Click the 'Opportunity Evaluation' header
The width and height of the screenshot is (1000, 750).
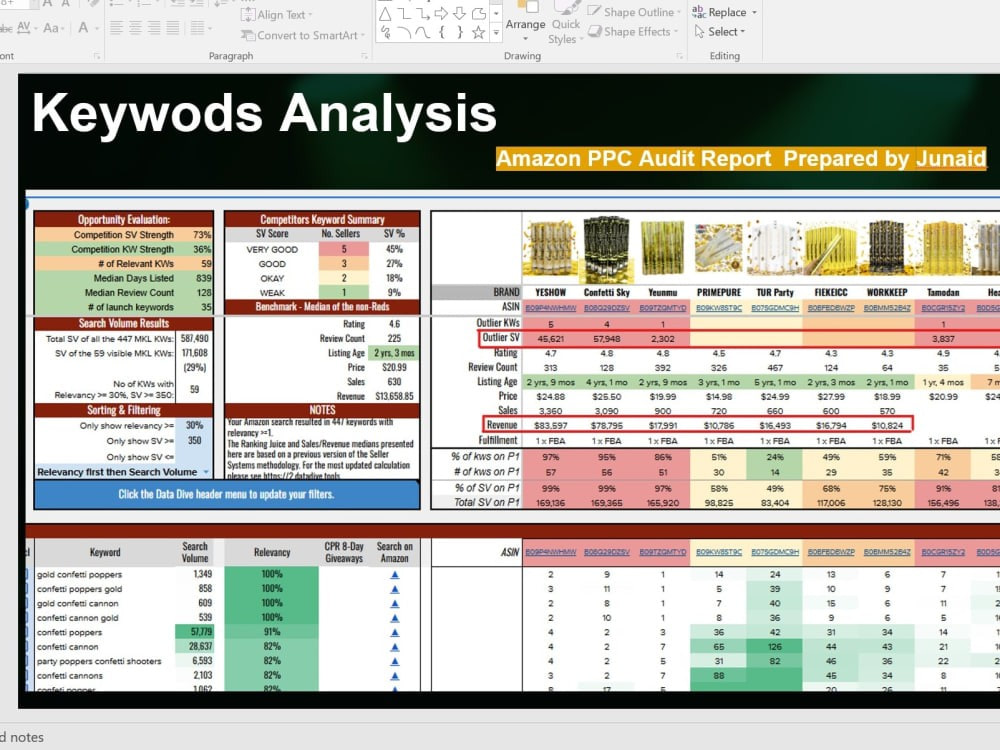(x=124, y=219)
